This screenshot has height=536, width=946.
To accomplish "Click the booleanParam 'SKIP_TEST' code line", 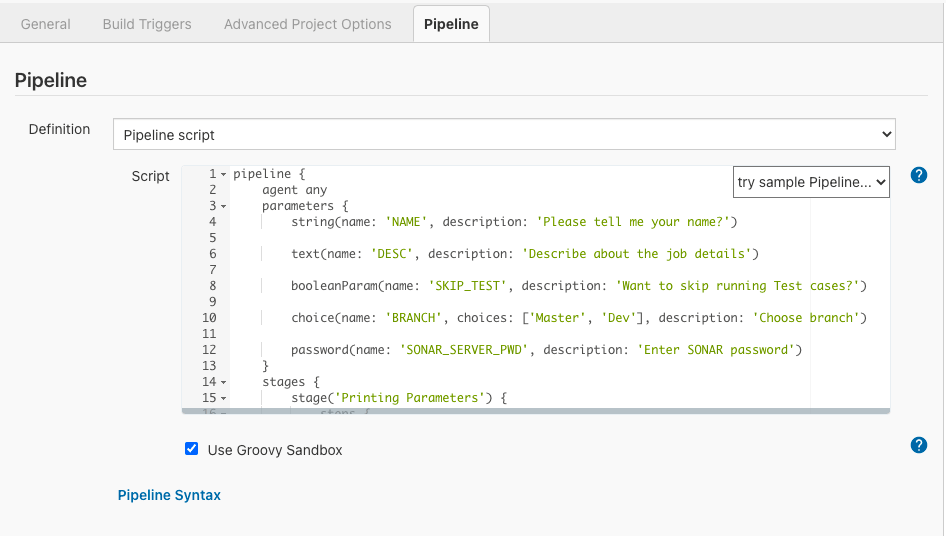I will coord(578,286).
